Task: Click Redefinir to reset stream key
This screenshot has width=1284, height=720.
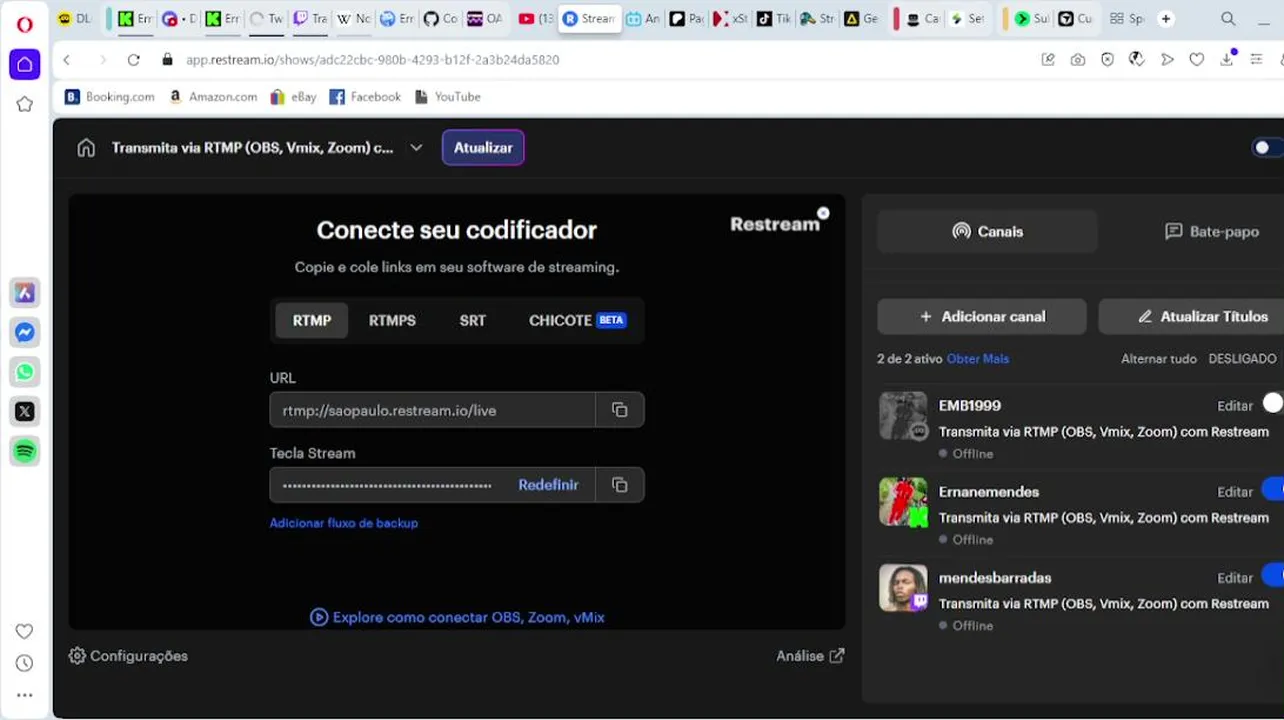Action: [548, 485]
